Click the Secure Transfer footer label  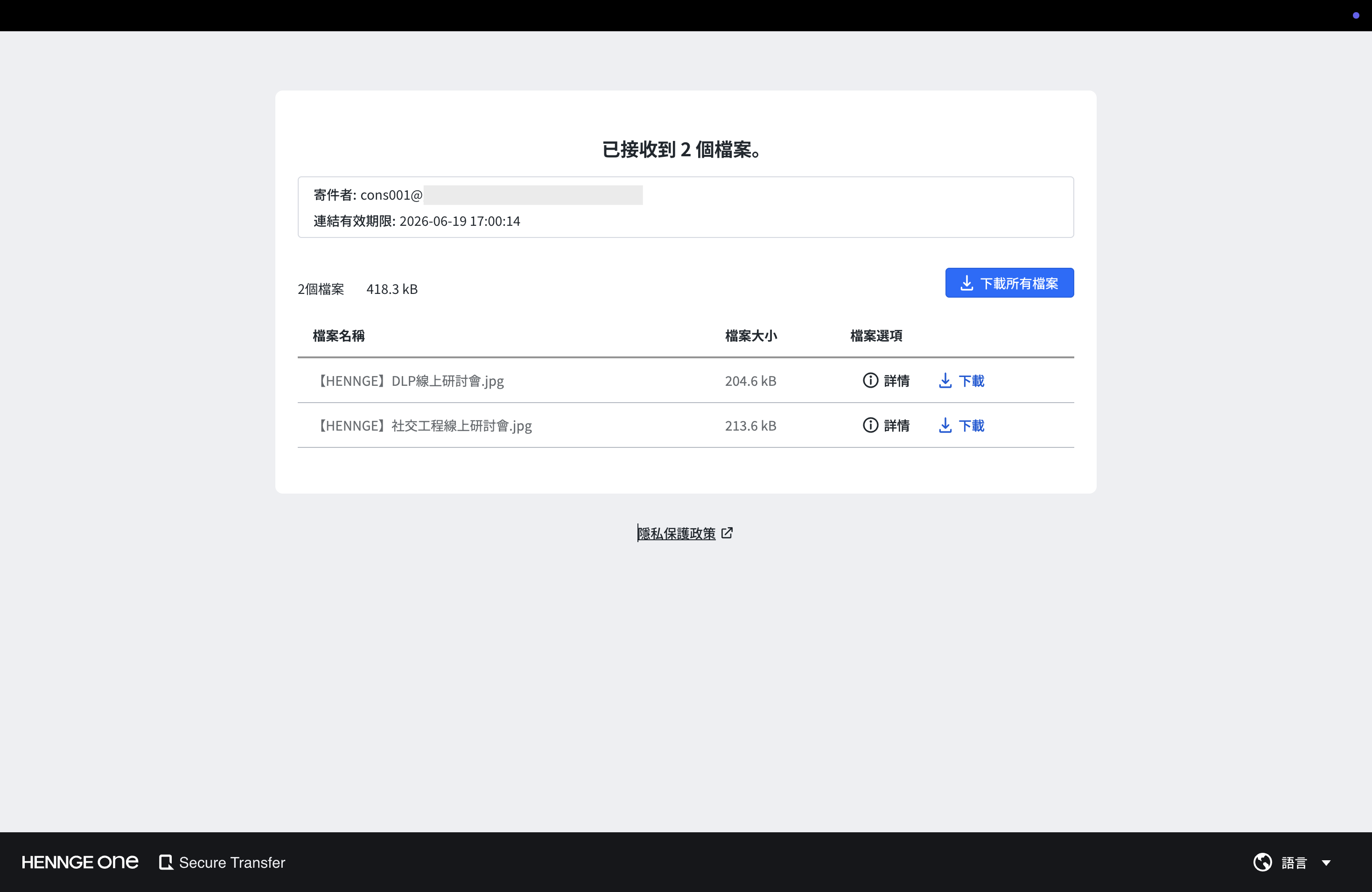(232, 863)
